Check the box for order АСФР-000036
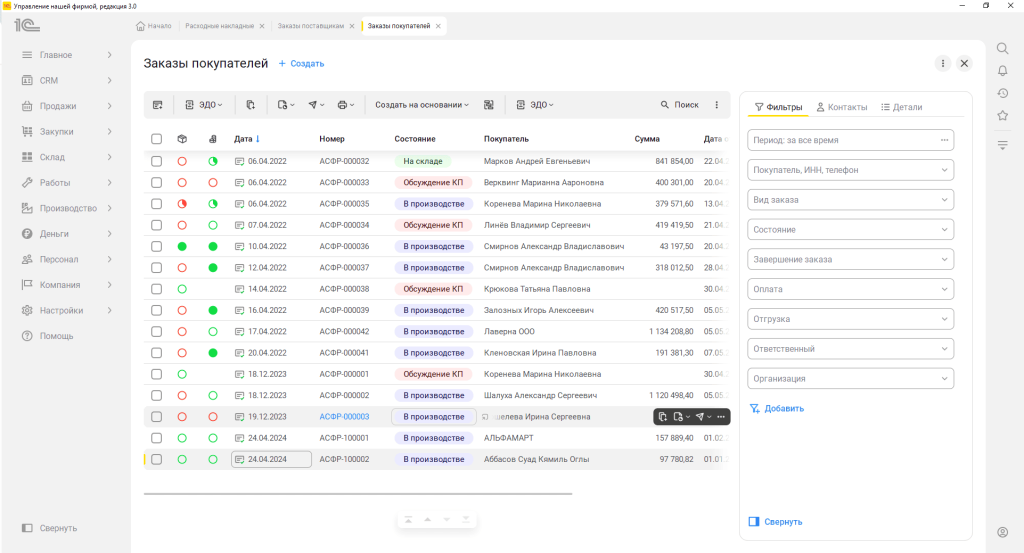The height and width of the screenshot is (553, 1024). point(156,246)
